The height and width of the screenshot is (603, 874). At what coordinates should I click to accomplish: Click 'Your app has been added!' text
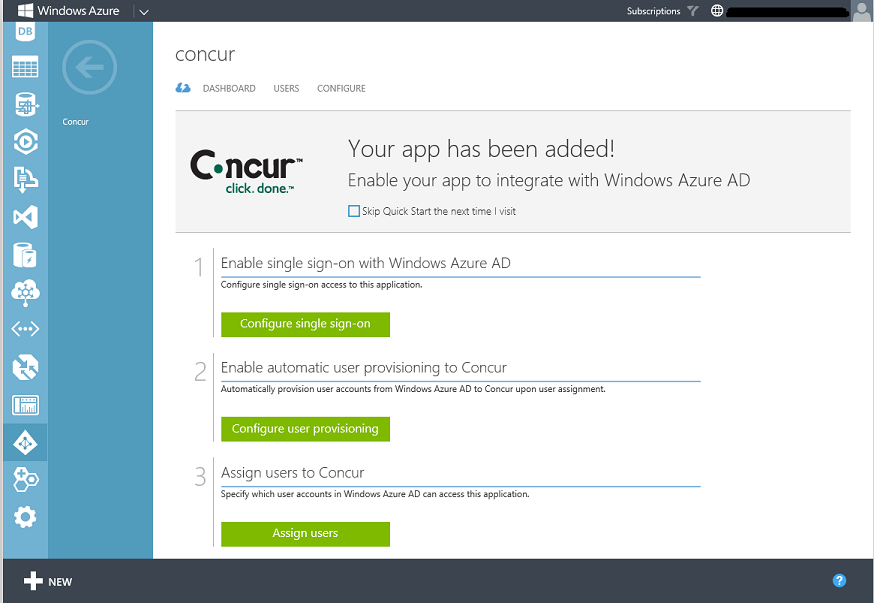point(481,149)
